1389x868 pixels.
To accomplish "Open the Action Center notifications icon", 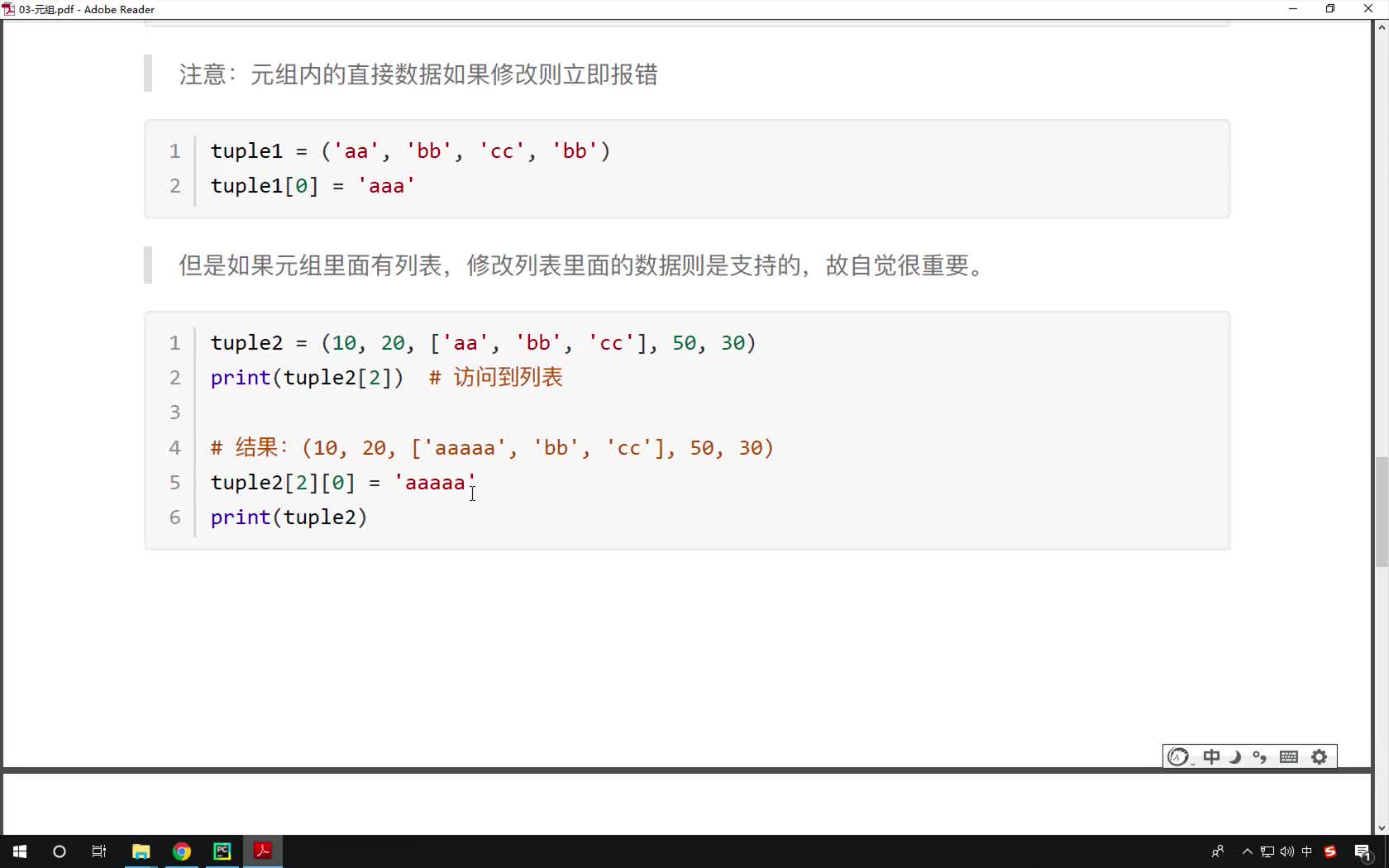I will 1363,851.
